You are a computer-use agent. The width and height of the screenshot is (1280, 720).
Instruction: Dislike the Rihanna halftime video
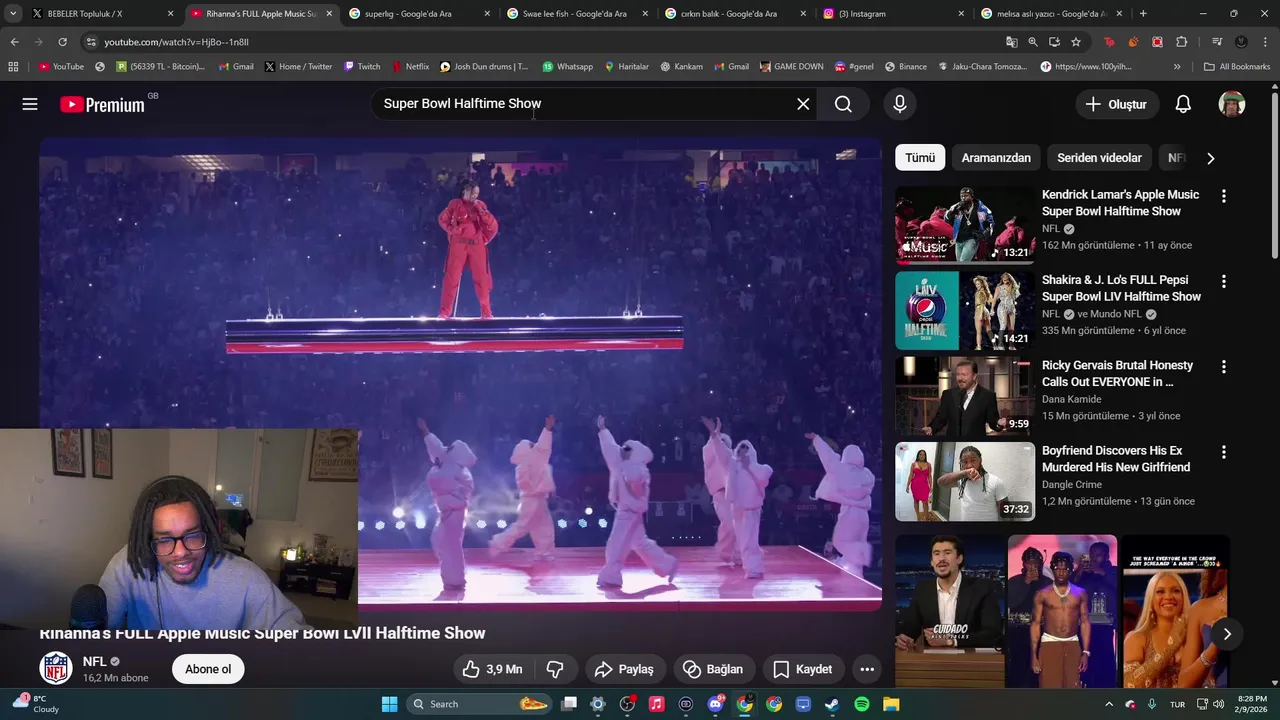tap(555, 669)
